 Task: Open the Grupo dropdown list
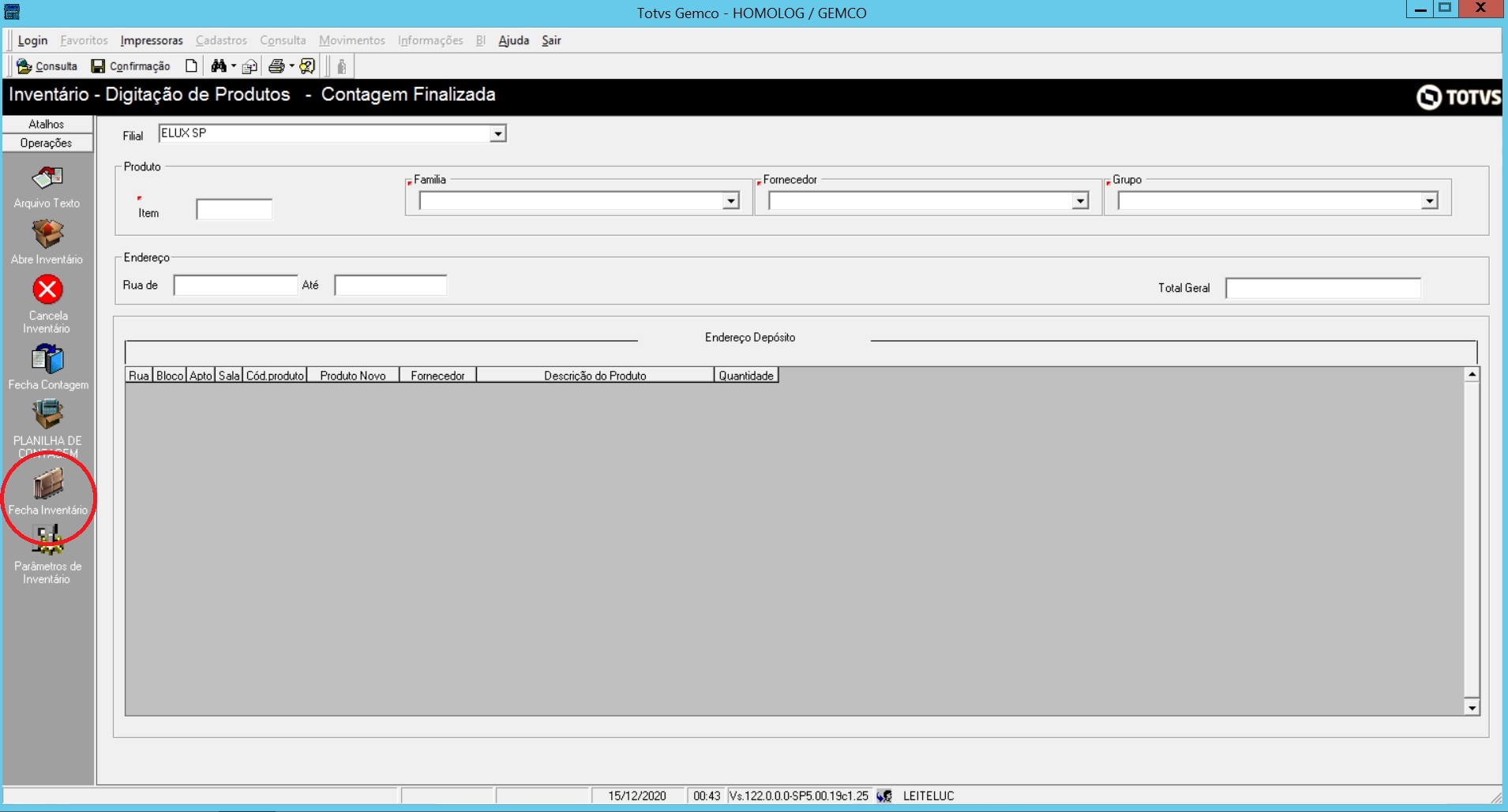tap(1429, 201)
